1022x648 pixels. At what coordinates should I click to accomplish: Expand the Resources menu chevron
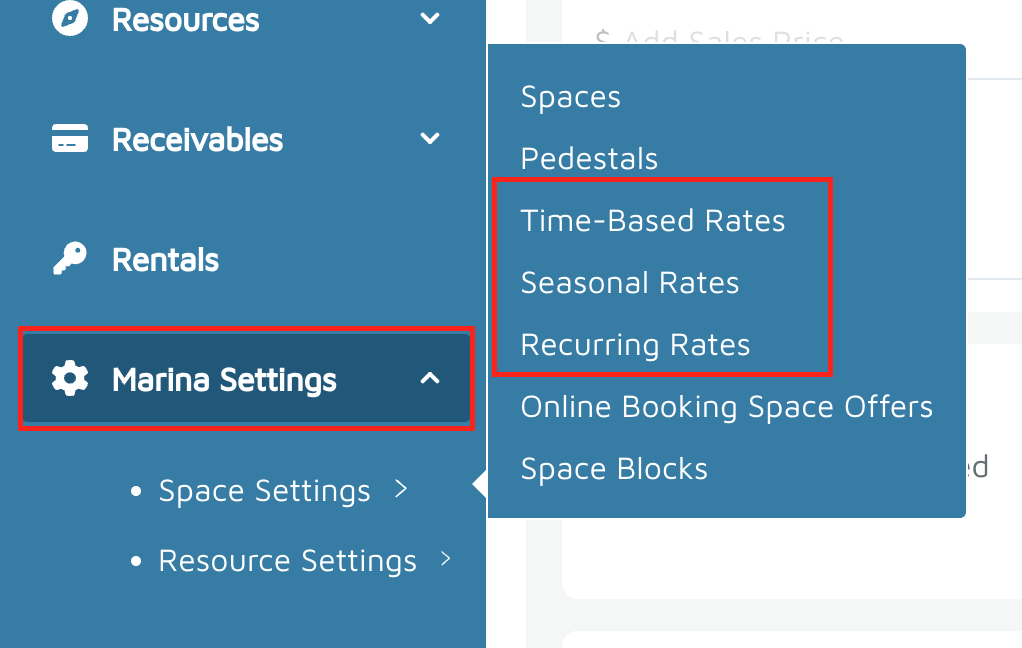(x=430, y=18)
